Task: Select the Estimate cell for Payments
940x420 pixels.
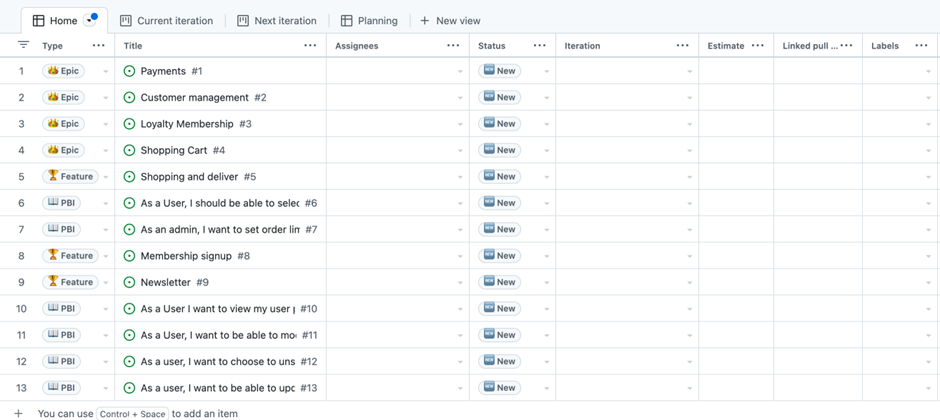Action: (736, 71)
